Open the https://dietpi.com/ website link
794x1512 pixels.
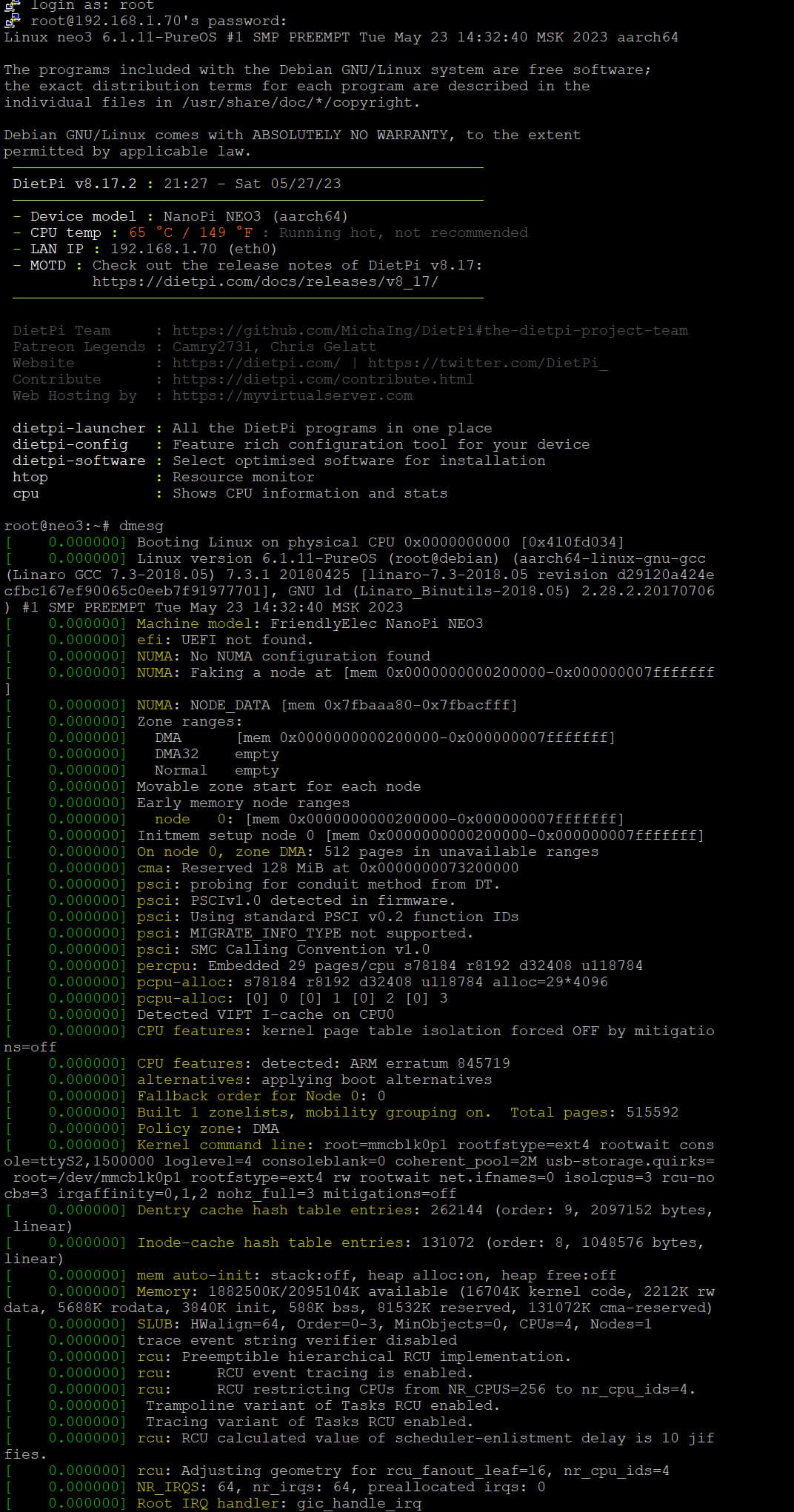[256, 363]
